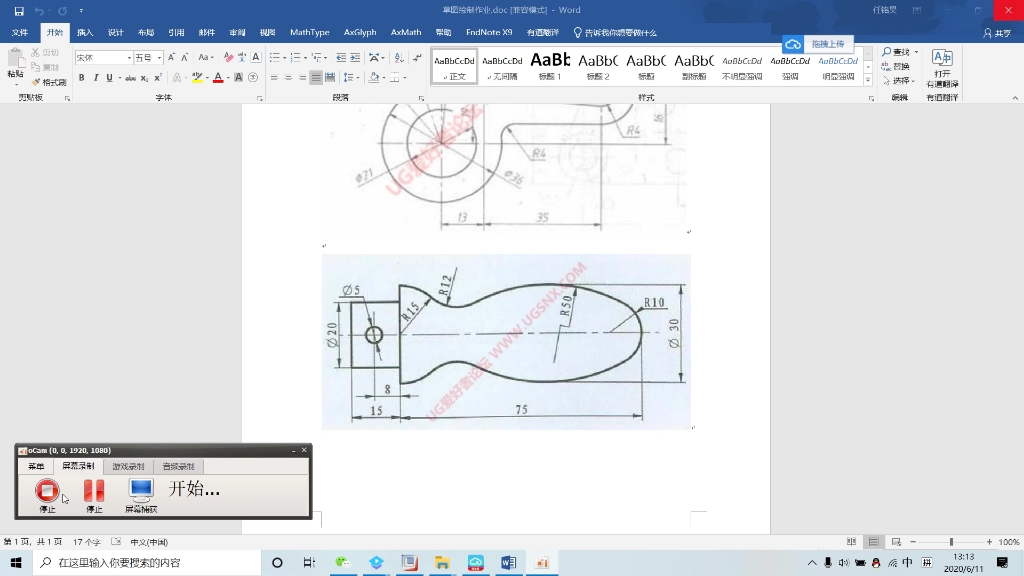
Task: Expand the styles gallery more arrow
Action: 867,80
